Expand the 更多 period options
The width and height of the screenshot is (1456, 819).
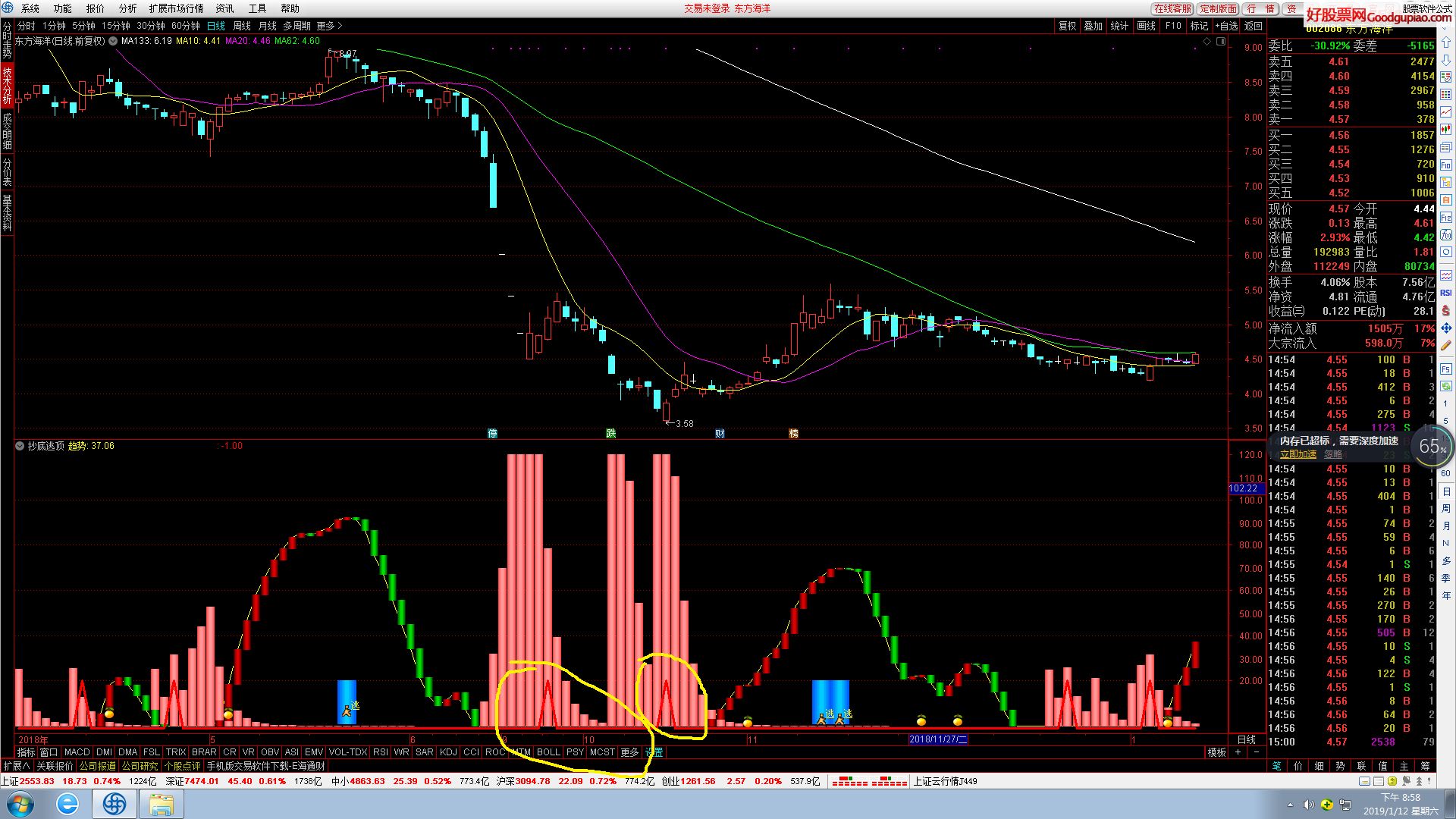click(x=329, y=26)
